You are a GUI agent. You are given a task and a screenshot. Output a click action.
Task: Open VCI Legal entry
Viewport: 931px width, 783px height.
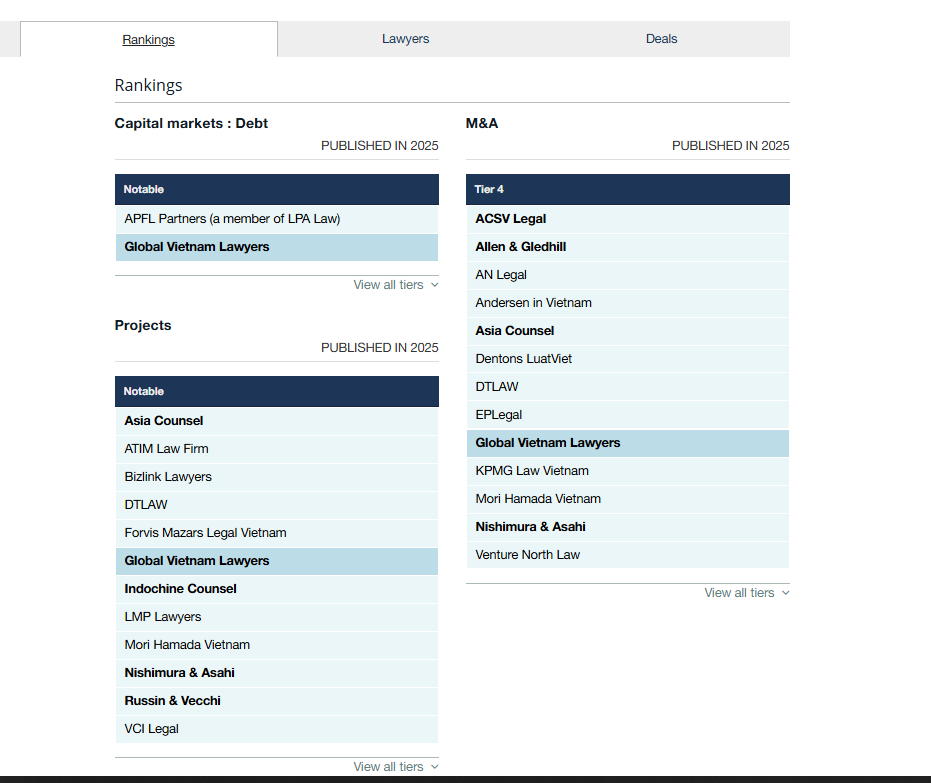pyautogui.click(x=151, y=729)
